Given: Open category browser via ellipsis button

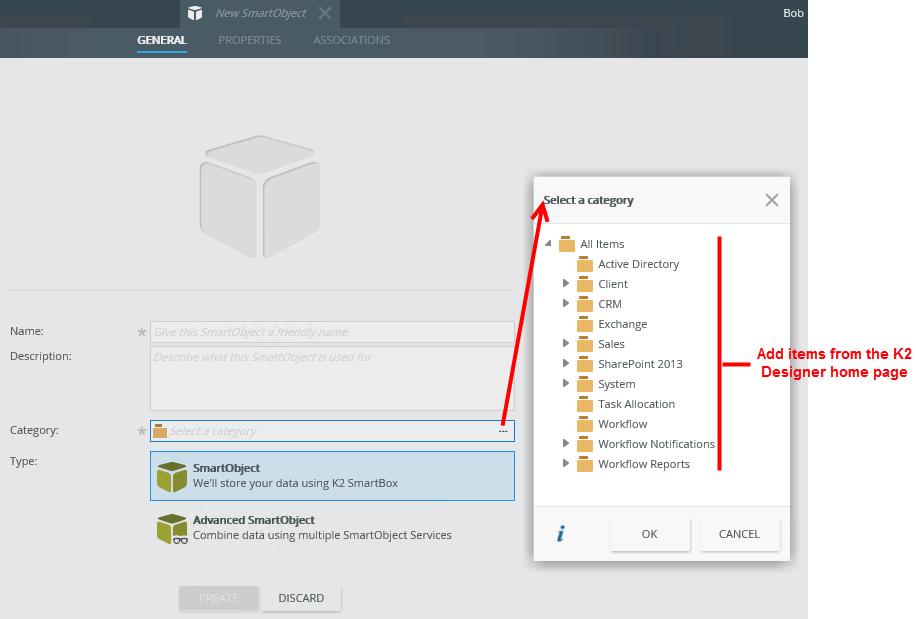Looking at the screenshot, I should [503, 431].
